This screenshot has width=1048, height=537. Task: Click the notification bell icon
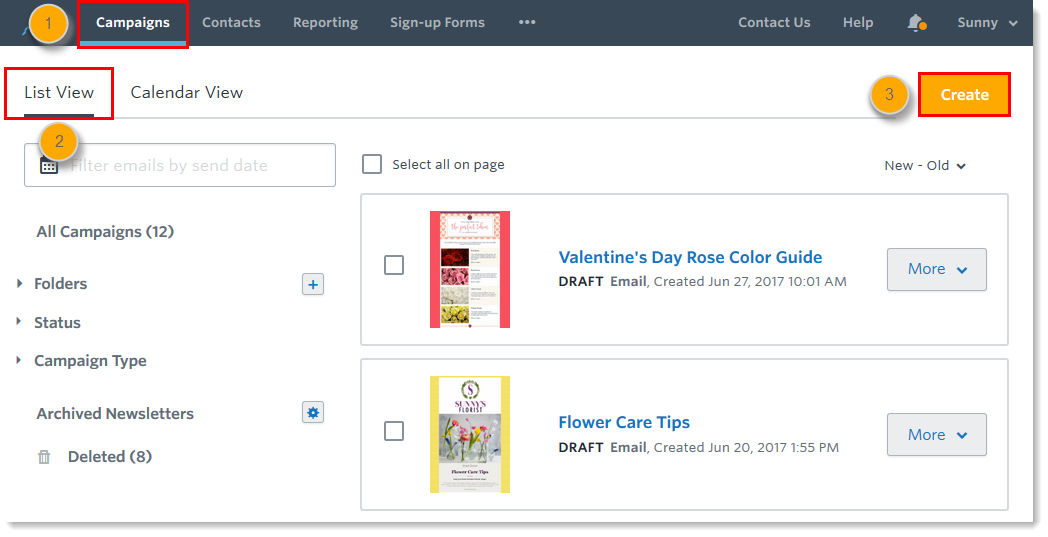click(915, 23)
